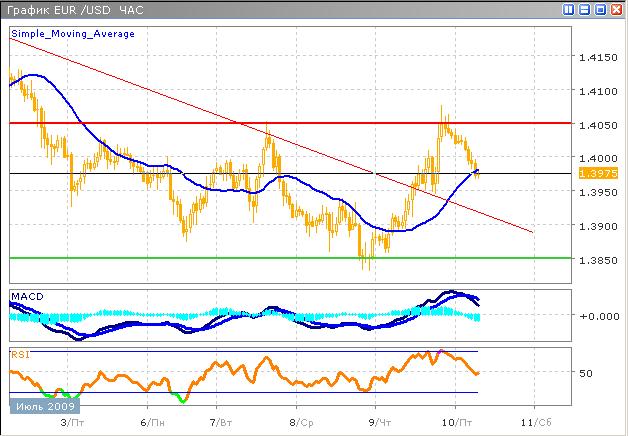The image size is (628, 436).
Task: Click the 9/Чт date label
Action: [x=380, y=422]
